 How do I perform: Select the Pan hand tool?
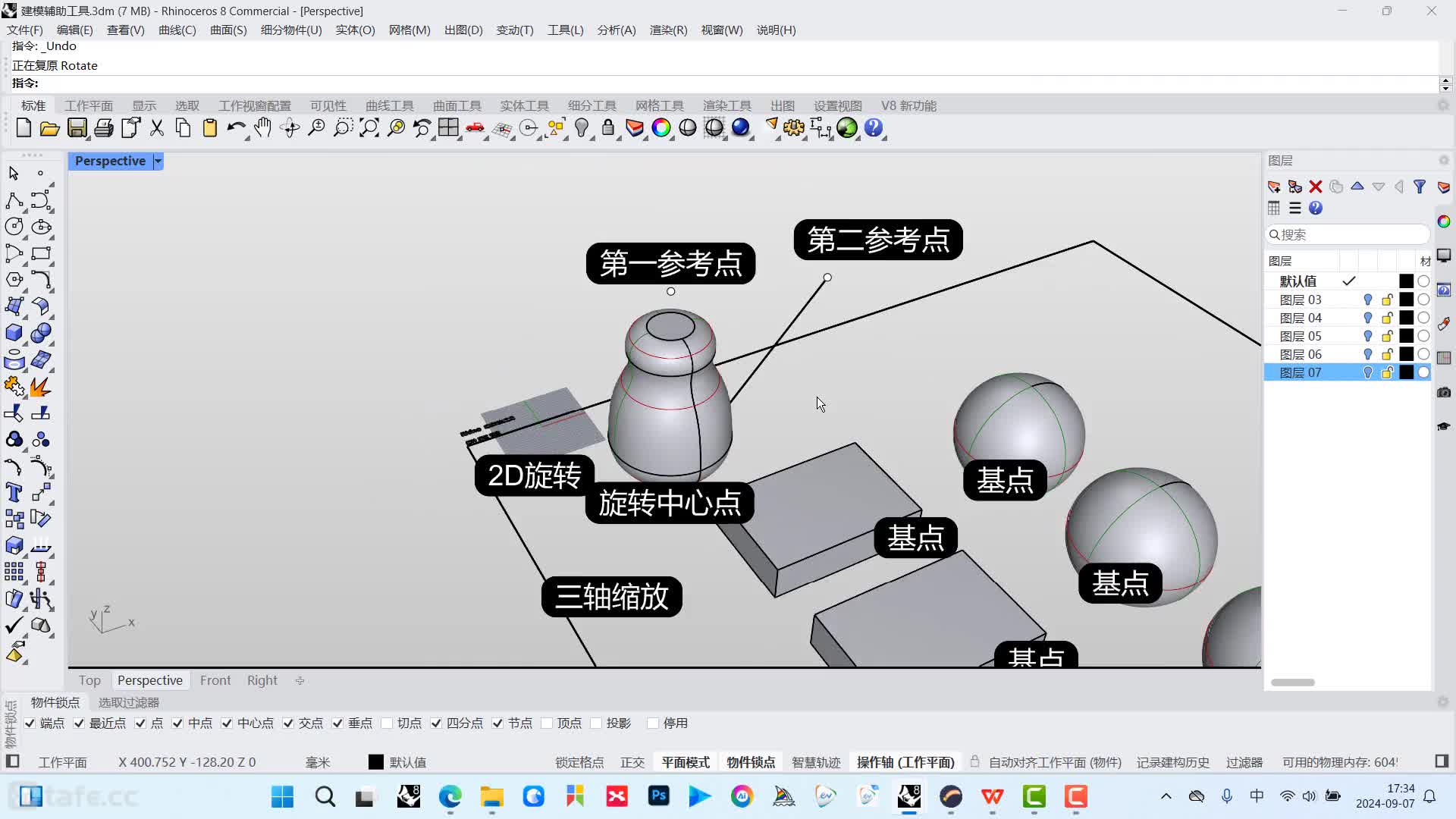point(262,128)
